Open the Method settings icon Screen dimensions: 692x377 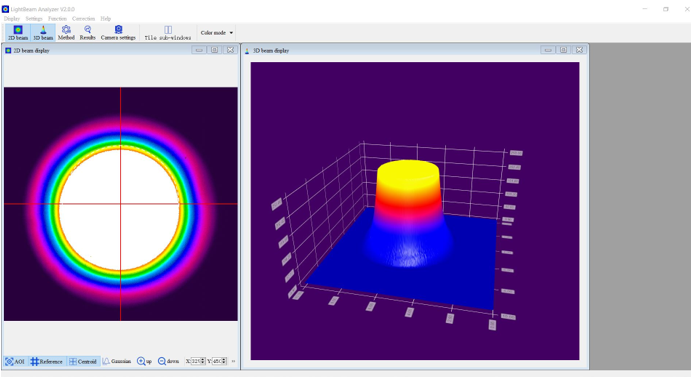click(66, 33)
